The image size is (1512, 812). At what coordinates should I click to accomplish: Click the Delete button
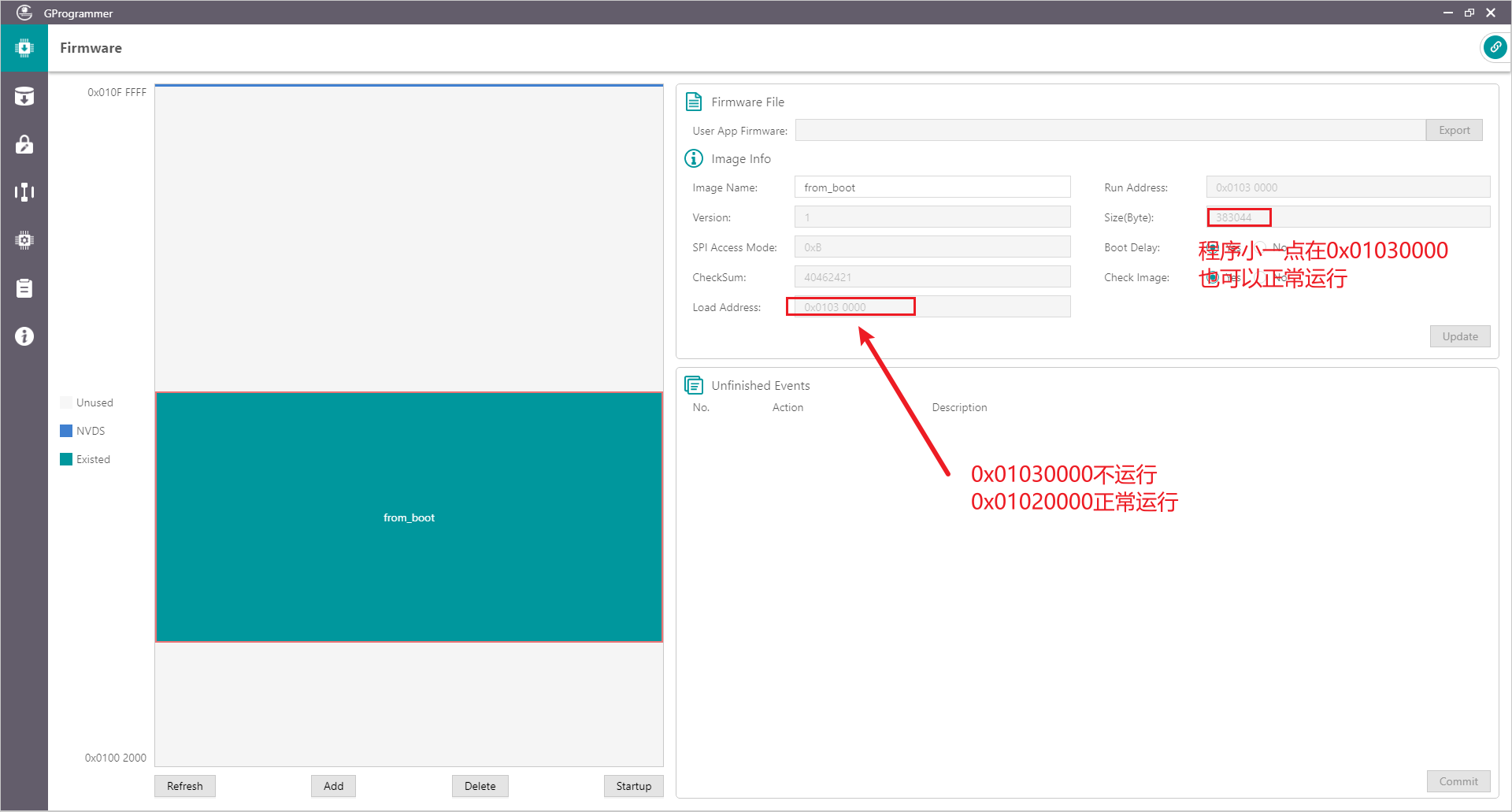pyautogui.click(x=480, y=786)
